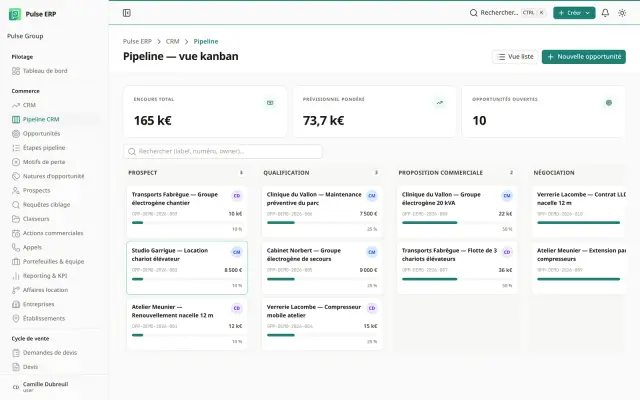Click the Affaires location branch icon
This screenshot has height=400, width=640.
(16, 290)
